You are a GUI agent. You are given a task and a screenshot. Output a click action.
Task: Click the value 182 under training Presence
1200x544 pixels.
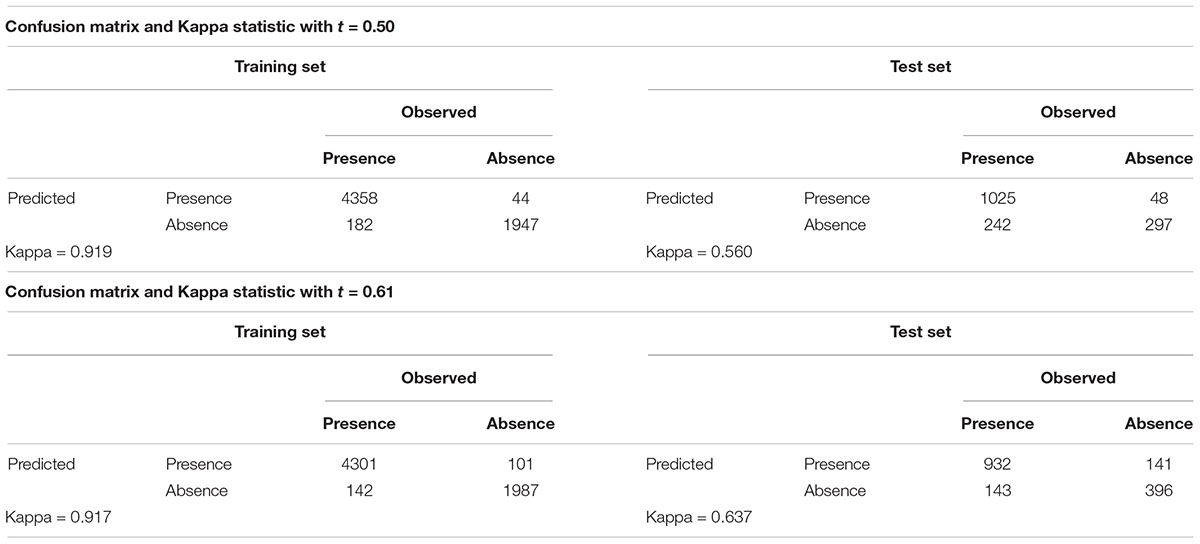(359, 225)
